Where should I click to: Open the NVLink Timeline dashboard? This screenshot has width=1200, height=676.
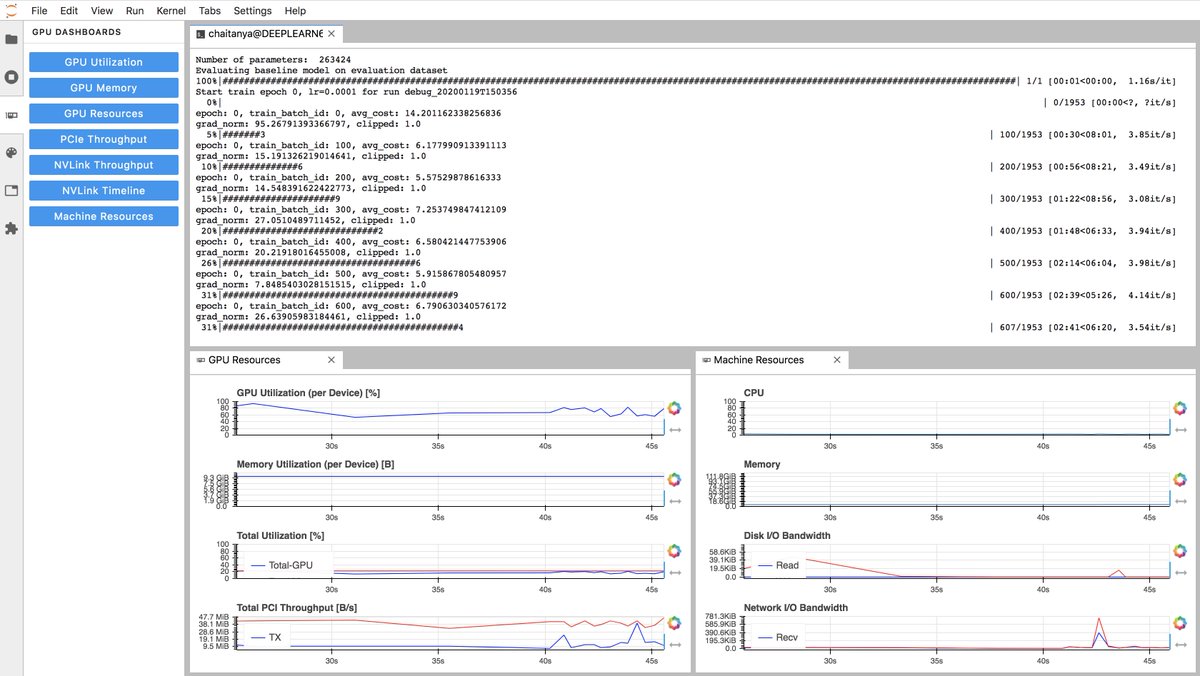click(104, 190)
